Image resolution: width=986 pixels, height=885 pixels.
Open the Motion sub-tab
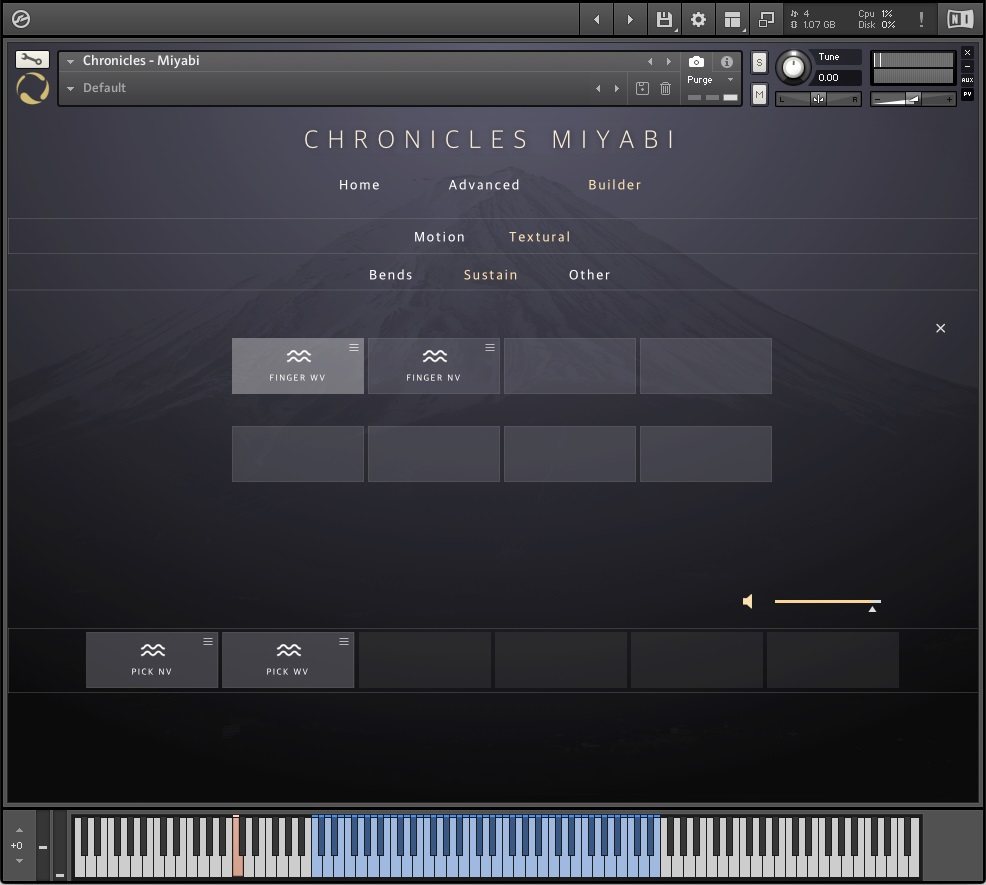(439, 237)
